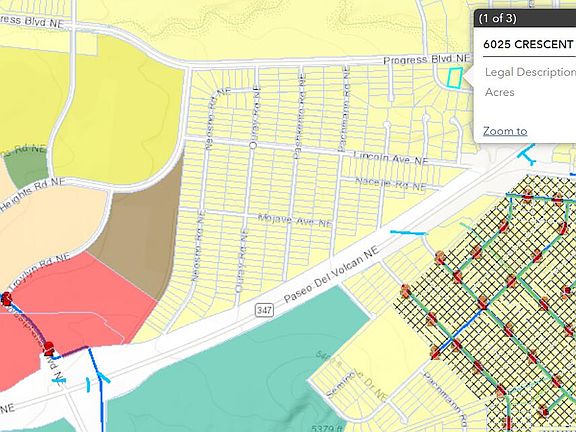The image size is (576, 432).
Task: Click the "Zoom to" link in popup
Action: coord(505,131)
